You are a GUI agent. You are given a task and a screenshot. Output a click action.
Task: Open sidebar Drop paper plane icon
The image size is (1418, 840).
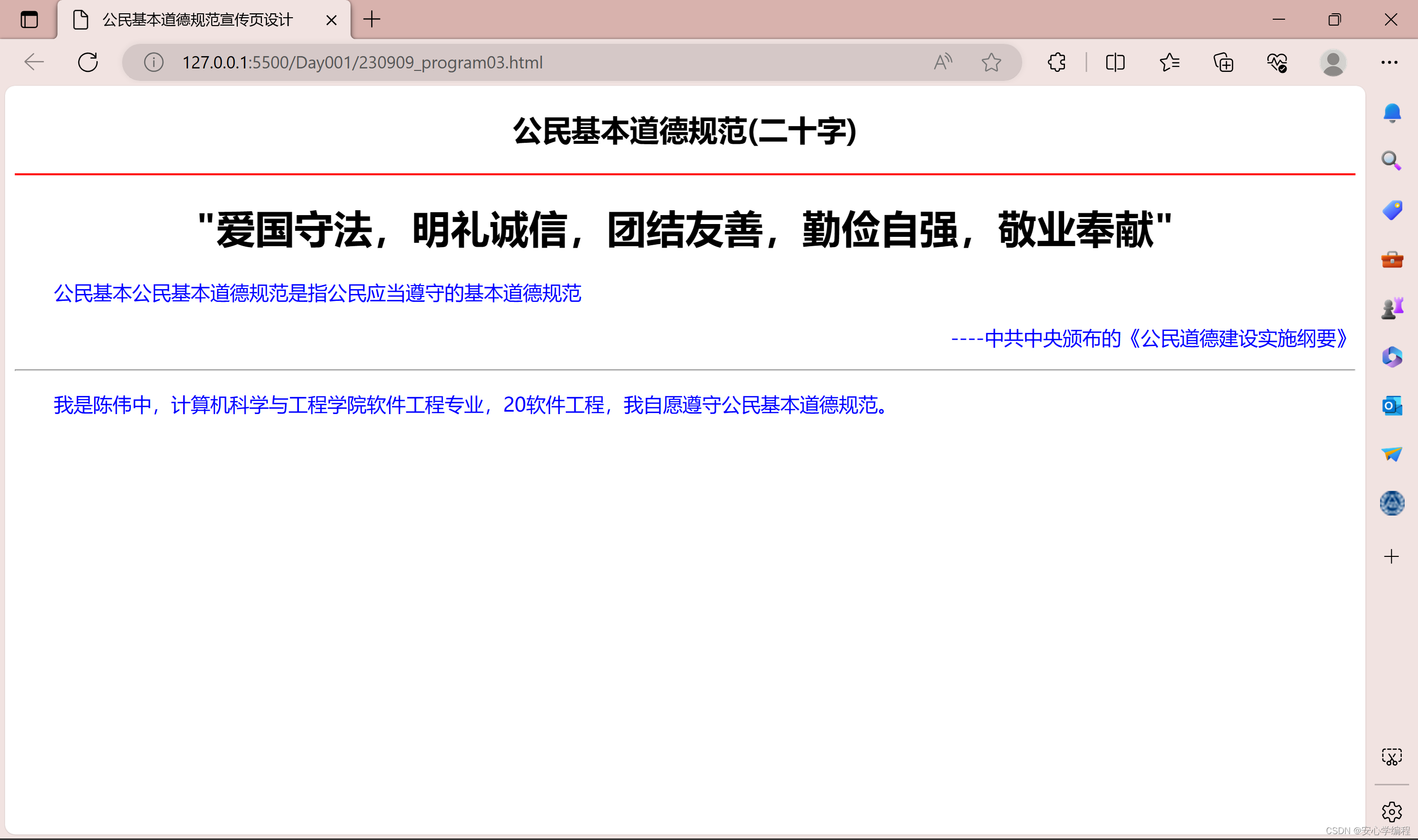(x=1392, y=454)
